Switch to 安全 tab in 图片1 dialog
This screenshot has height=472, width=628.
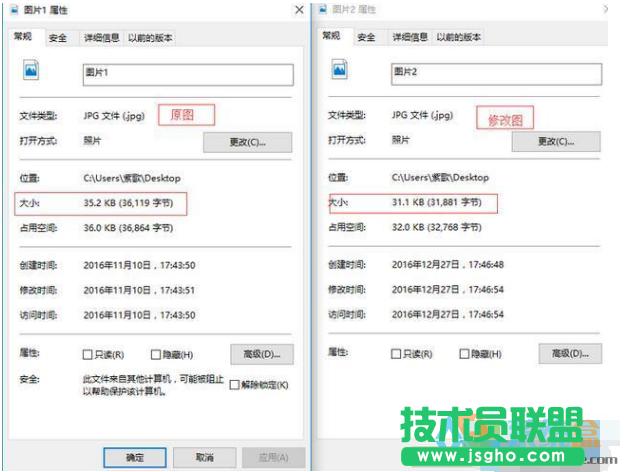58,38
